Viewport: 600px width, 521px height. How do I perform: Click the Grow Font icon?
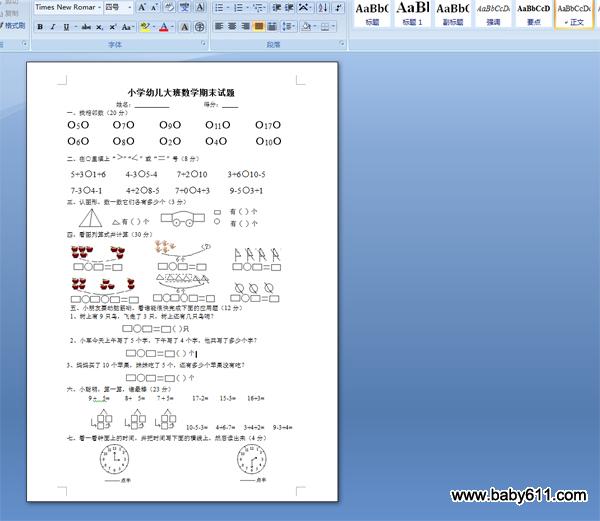[141, 7]
